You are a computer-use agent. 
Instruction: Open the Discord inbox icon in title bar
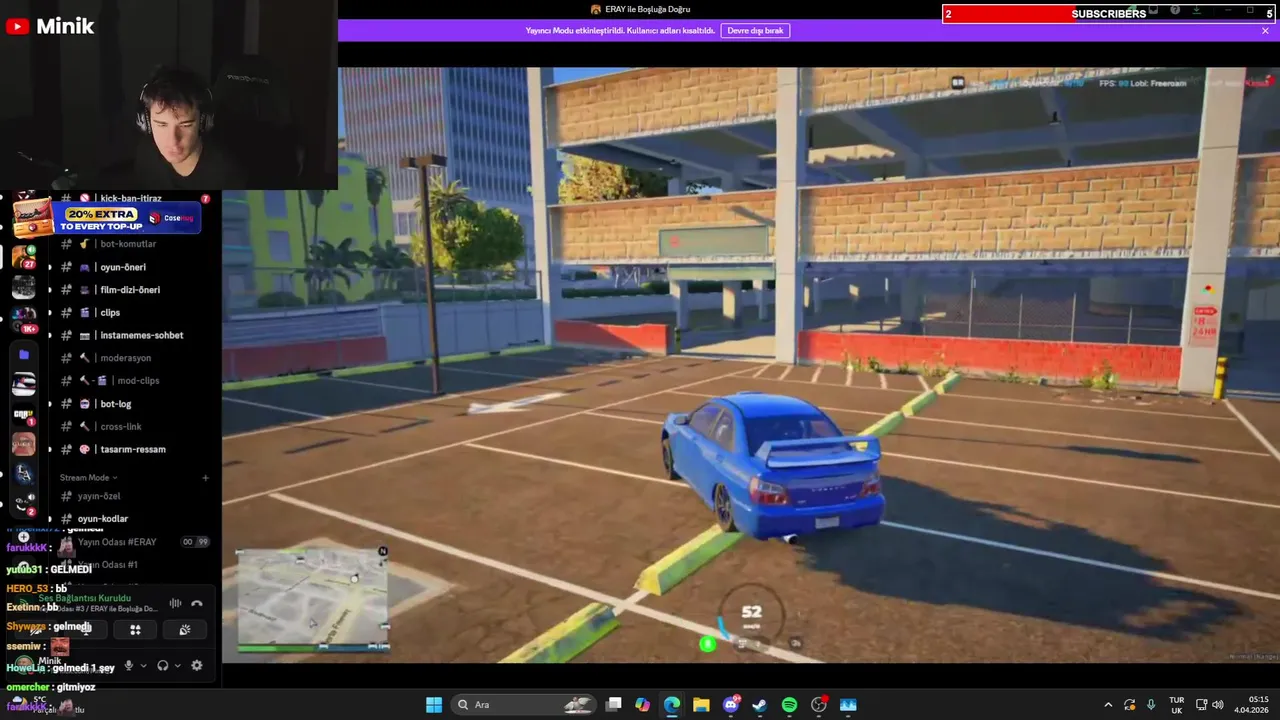click(x=1153, y=10)
